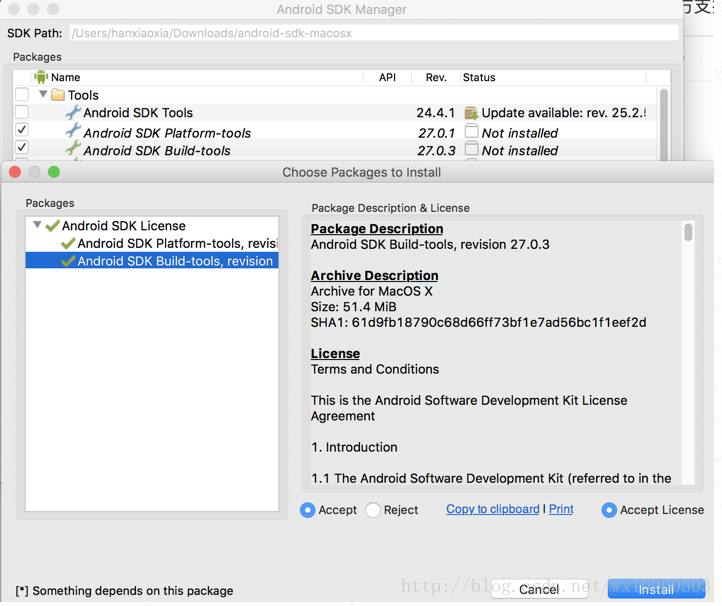This screenshot has height=606, width=722.
Task: Click the wrench icon beside Android SDK Platform-tools
Action: (73, 131)
